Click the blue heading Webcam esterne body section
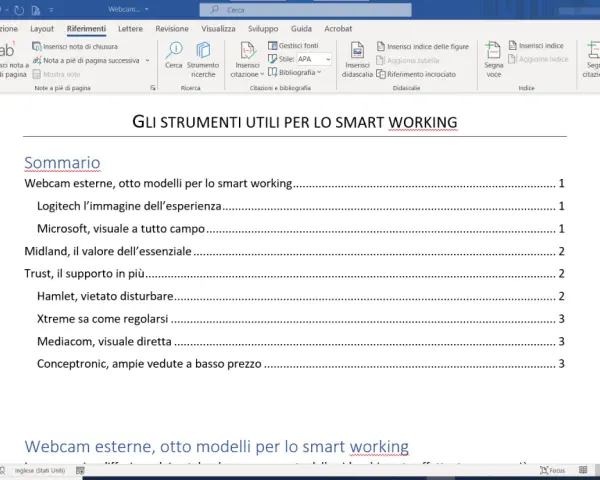Image resolution: width=600 pixels, height=480 pixels. coord(217,446)
